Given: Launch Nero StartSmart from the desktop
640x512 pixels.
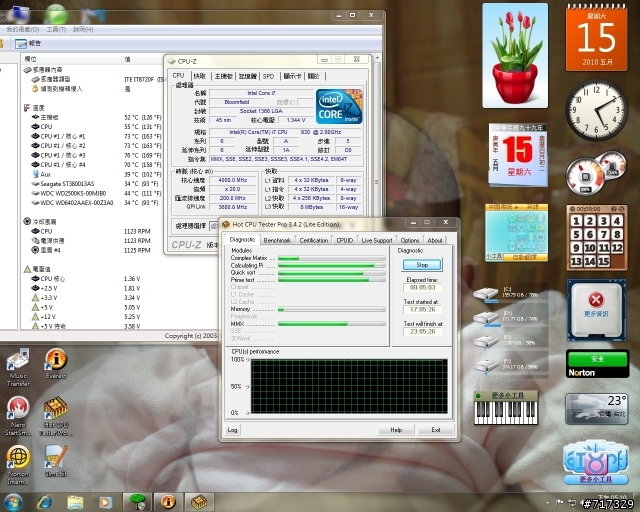Looking at the screenshot, I should tap(18, 416).
